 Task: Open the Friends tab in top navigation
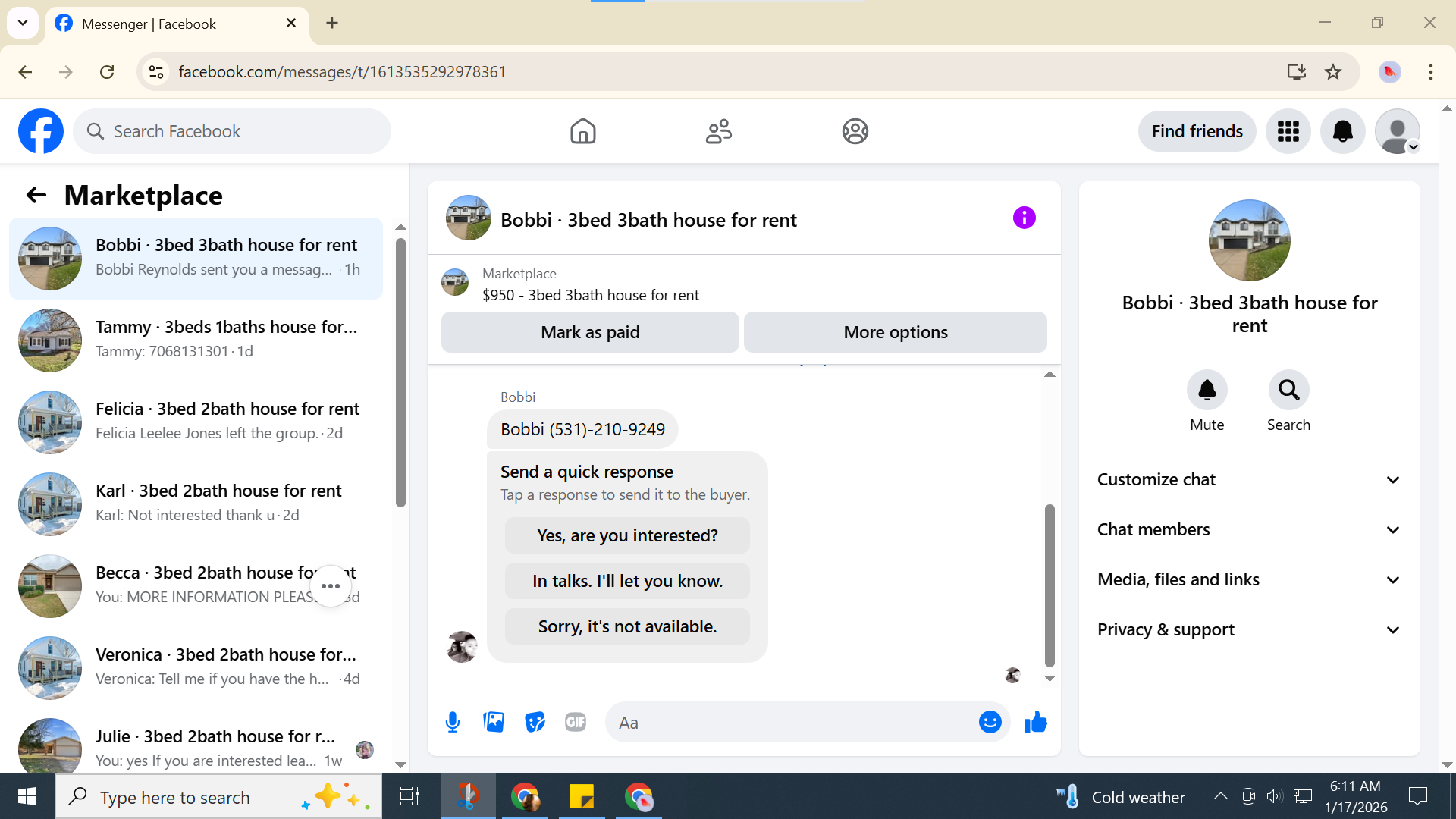pos(718,131)
